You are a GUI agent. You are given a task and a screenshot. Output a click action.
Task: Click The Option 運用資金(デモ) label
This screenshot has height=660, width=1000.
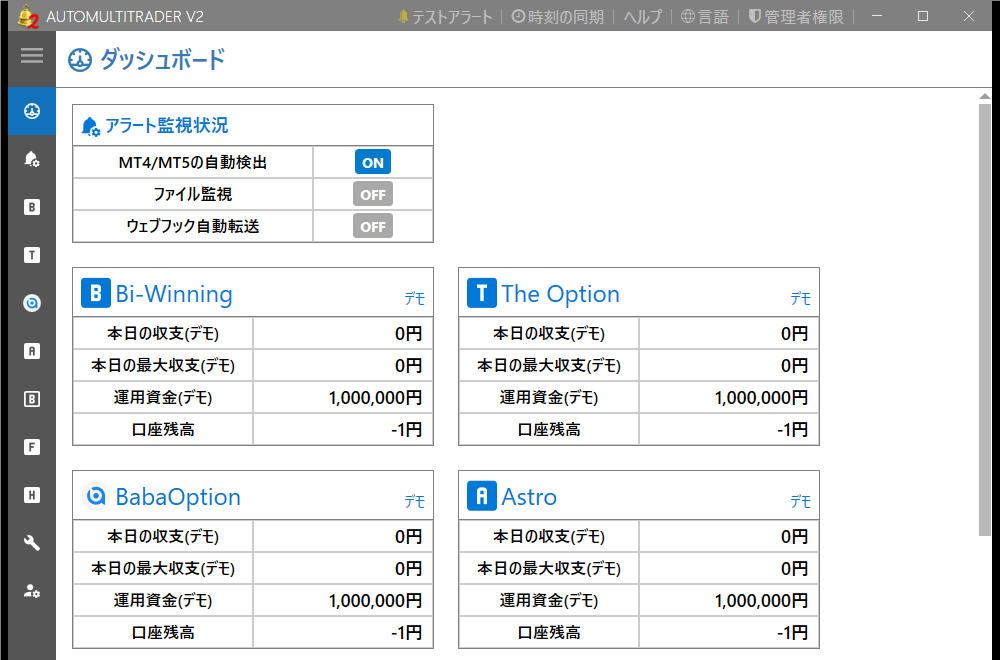point(549,398)
